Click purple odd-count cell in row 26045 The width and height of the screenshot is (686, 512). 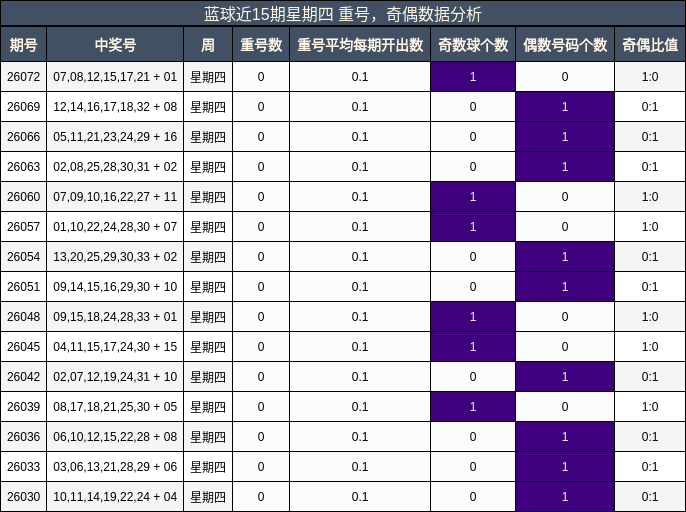point(473,347)
